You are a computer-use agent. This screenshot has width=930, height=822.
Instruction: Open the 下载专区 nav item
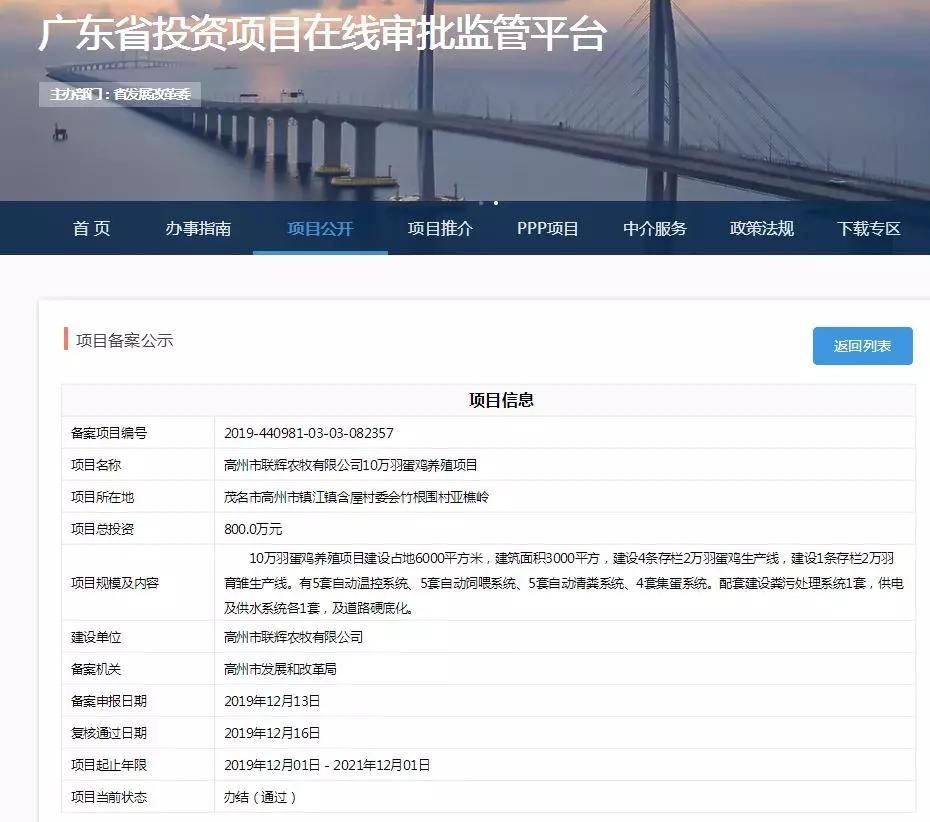coord(869,228)
